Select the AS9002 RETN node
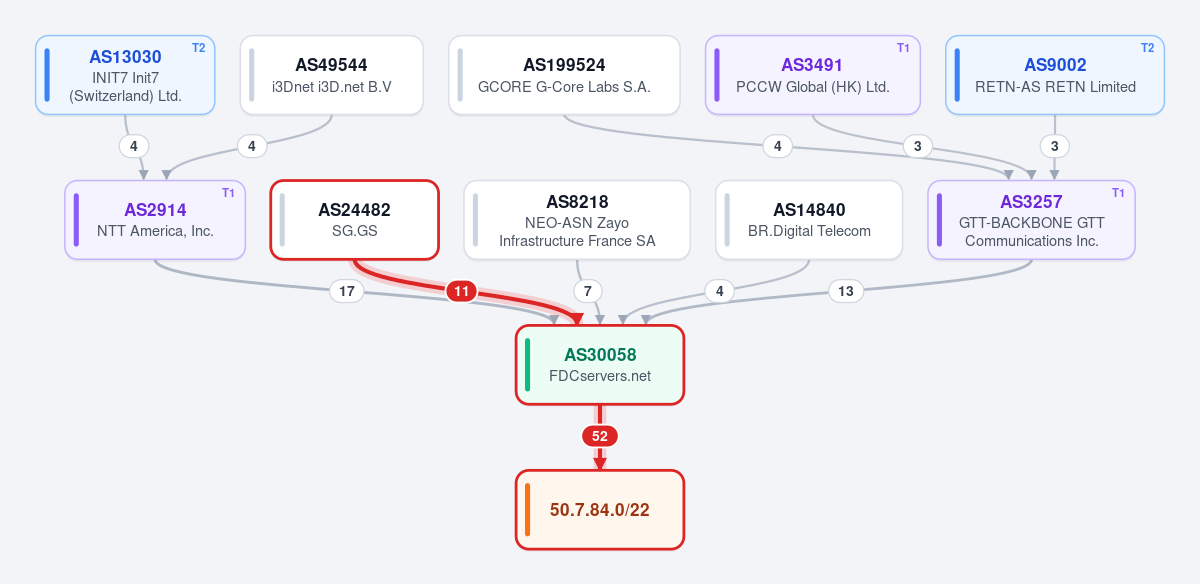Viewport: 1200px width, 584px height. [1055, 75]
